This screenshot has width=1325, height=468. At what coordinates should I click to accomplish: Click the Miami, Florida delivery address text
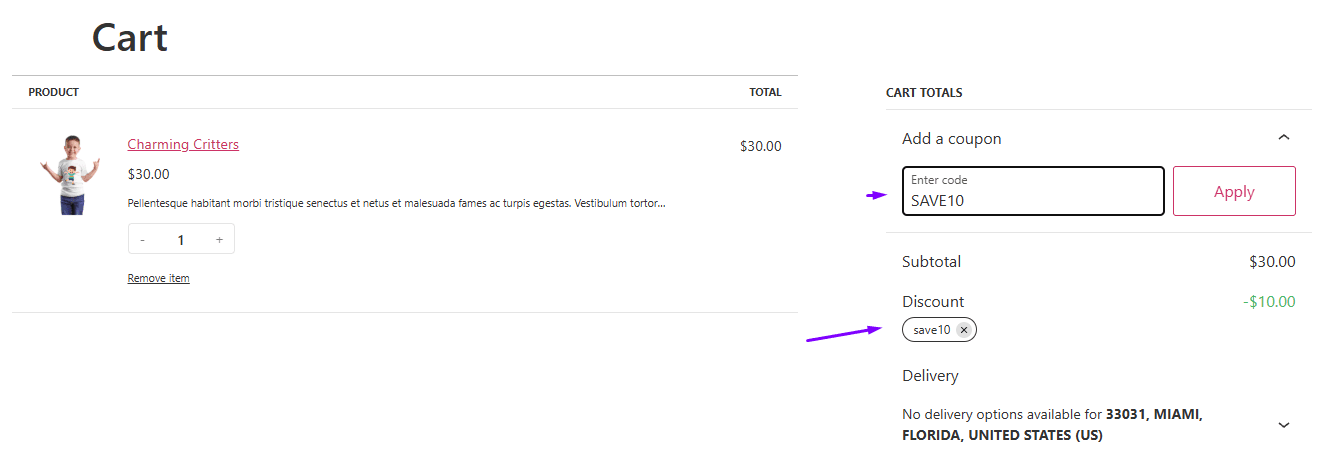point(1053,425)
